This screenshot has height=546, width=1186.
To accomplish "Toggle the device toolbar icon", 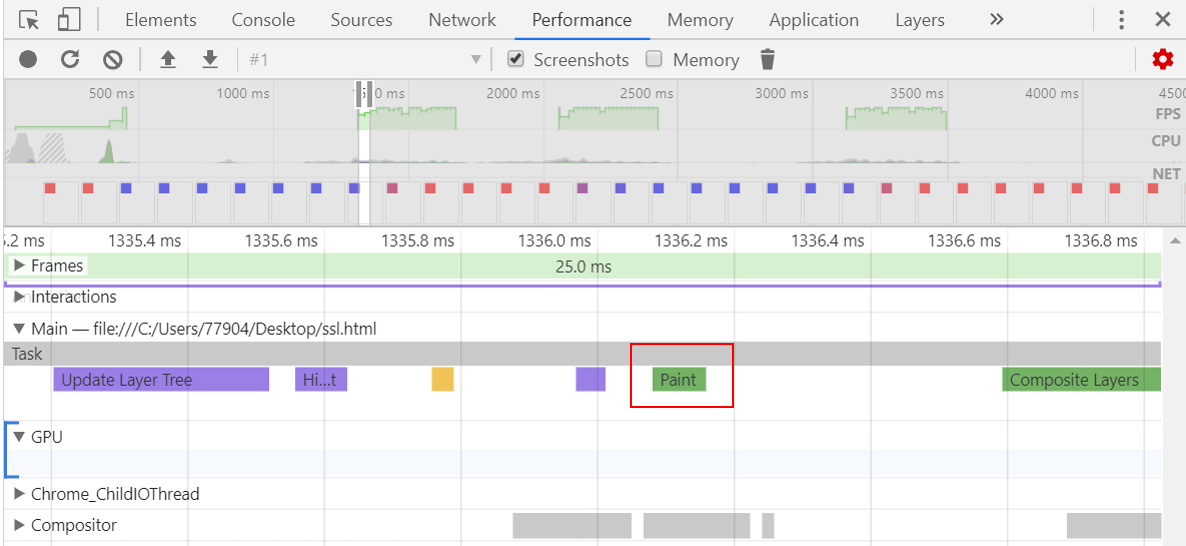I will (x=68, y=20).
